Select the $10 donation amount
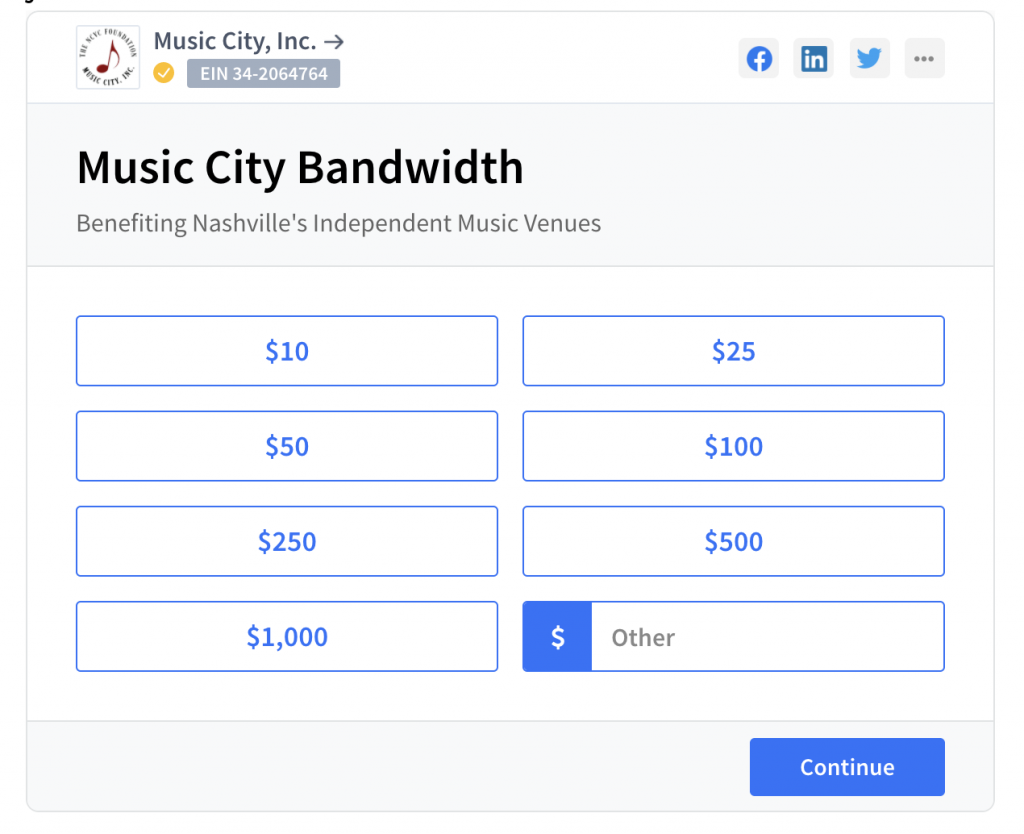Image resolution: width=1024 pixels, height=834 pixels. pos(287,351)
